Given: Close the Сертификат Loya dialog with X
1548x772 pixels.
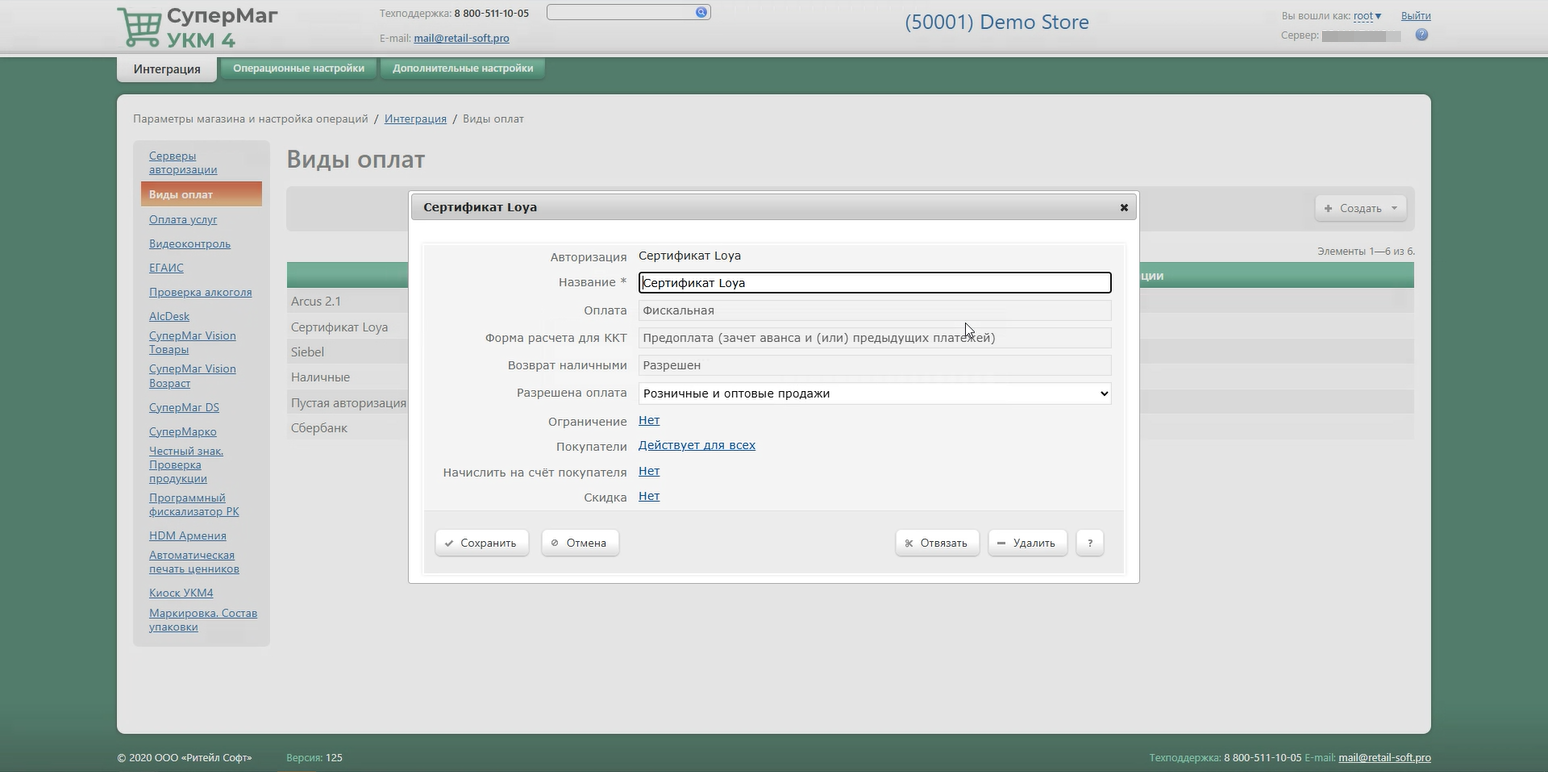Looking at the screenshot, I should (x=1124, y=208).
